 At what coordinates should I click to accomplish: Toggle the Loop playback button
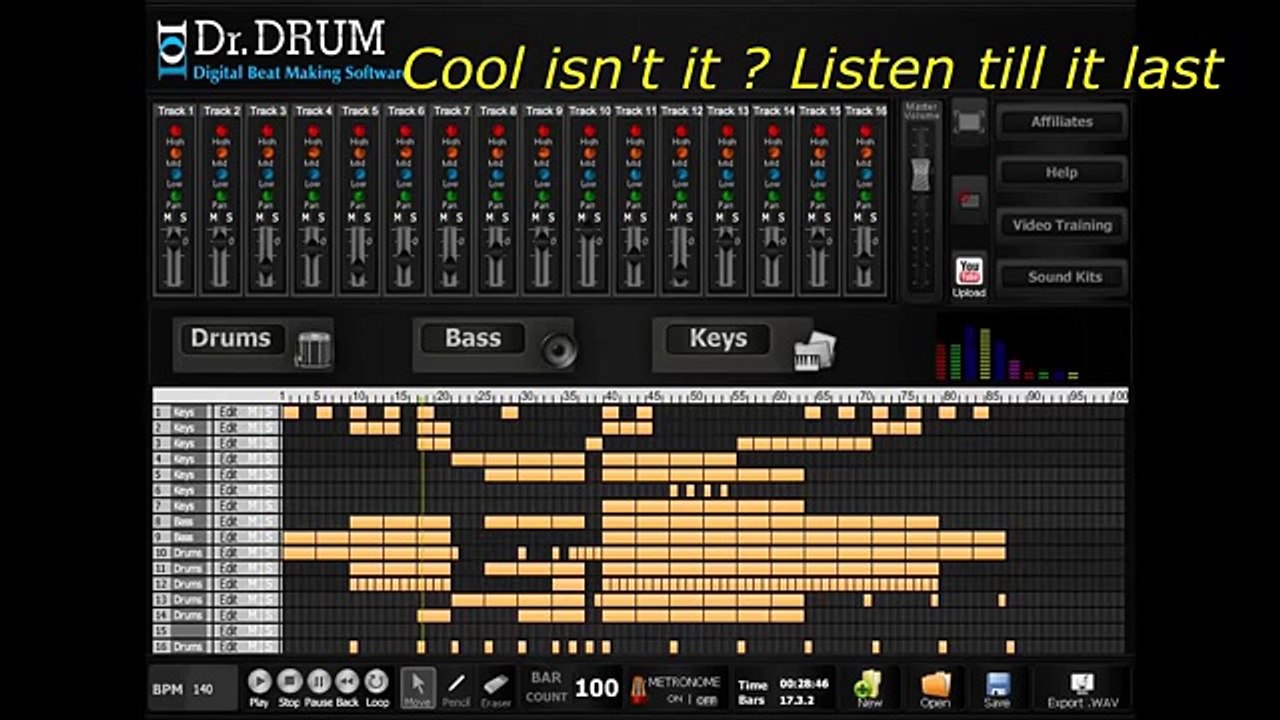tap(377, 682)
